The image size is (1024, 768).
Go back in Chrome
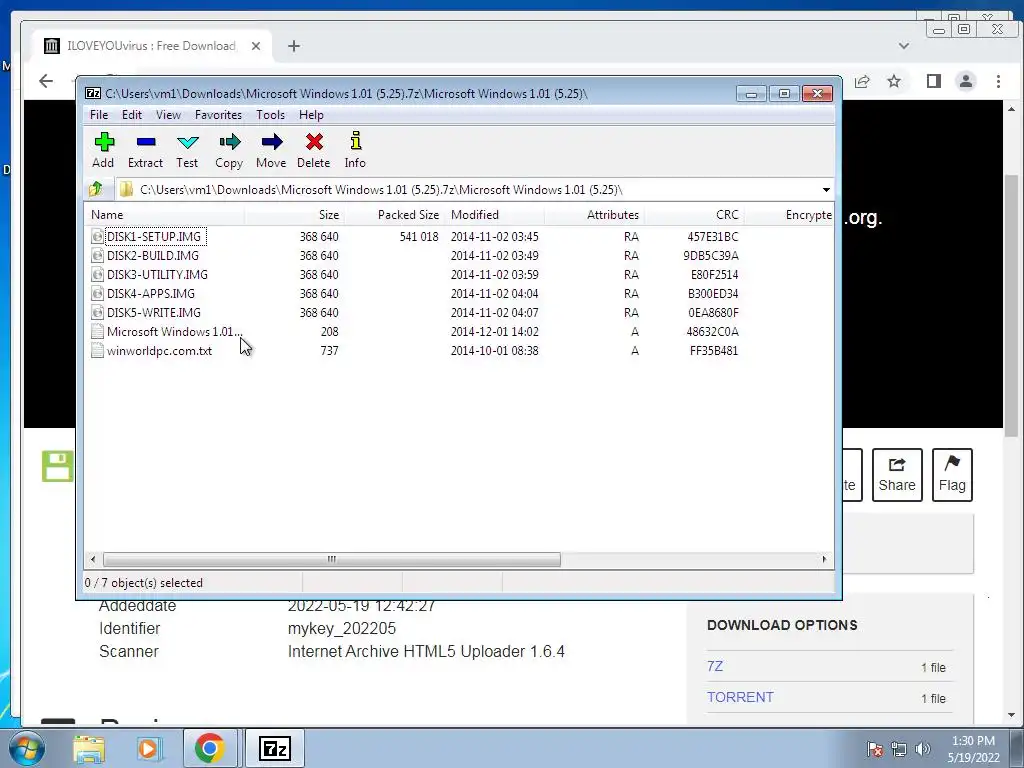pyautogui.click(x=46, y=81)
